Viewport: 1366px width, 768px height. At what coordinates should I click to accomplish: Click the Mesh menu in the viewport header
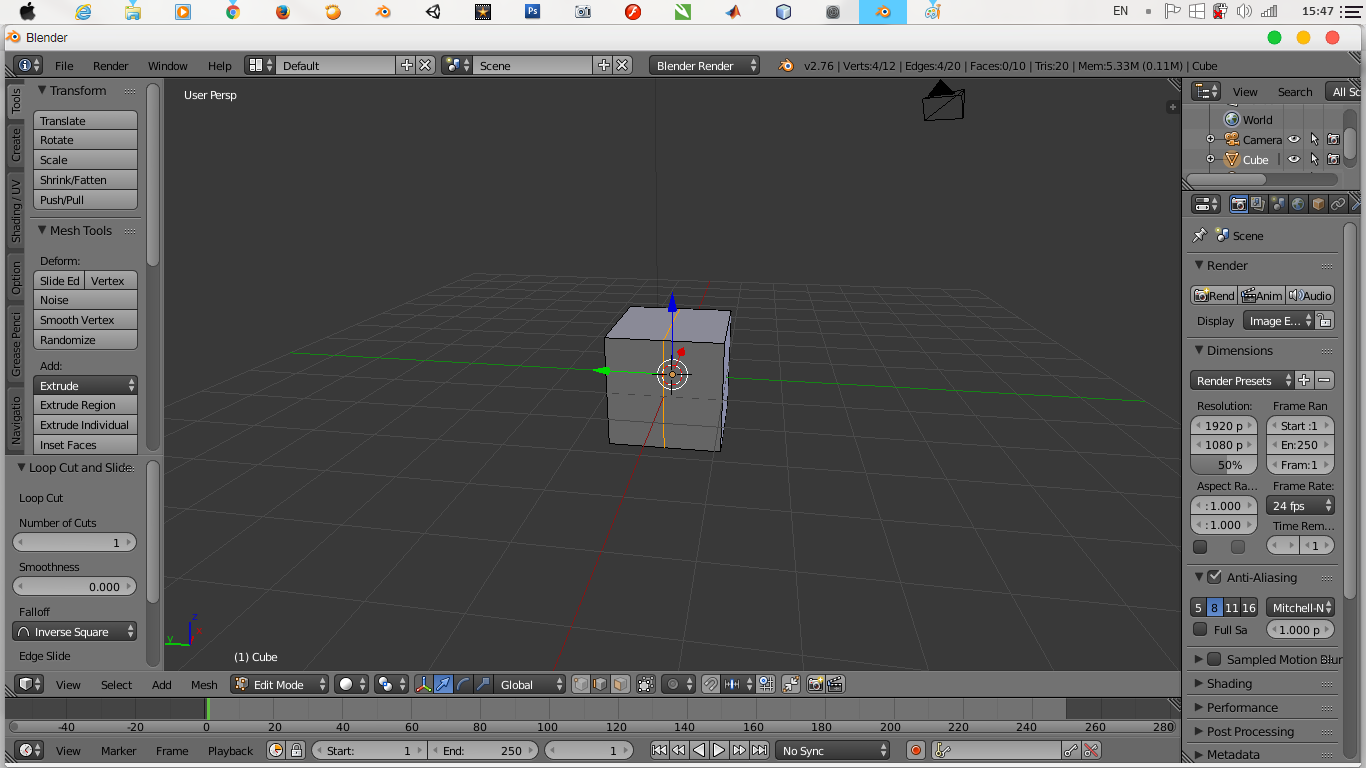pyautogui.click(x=203, y=684)
